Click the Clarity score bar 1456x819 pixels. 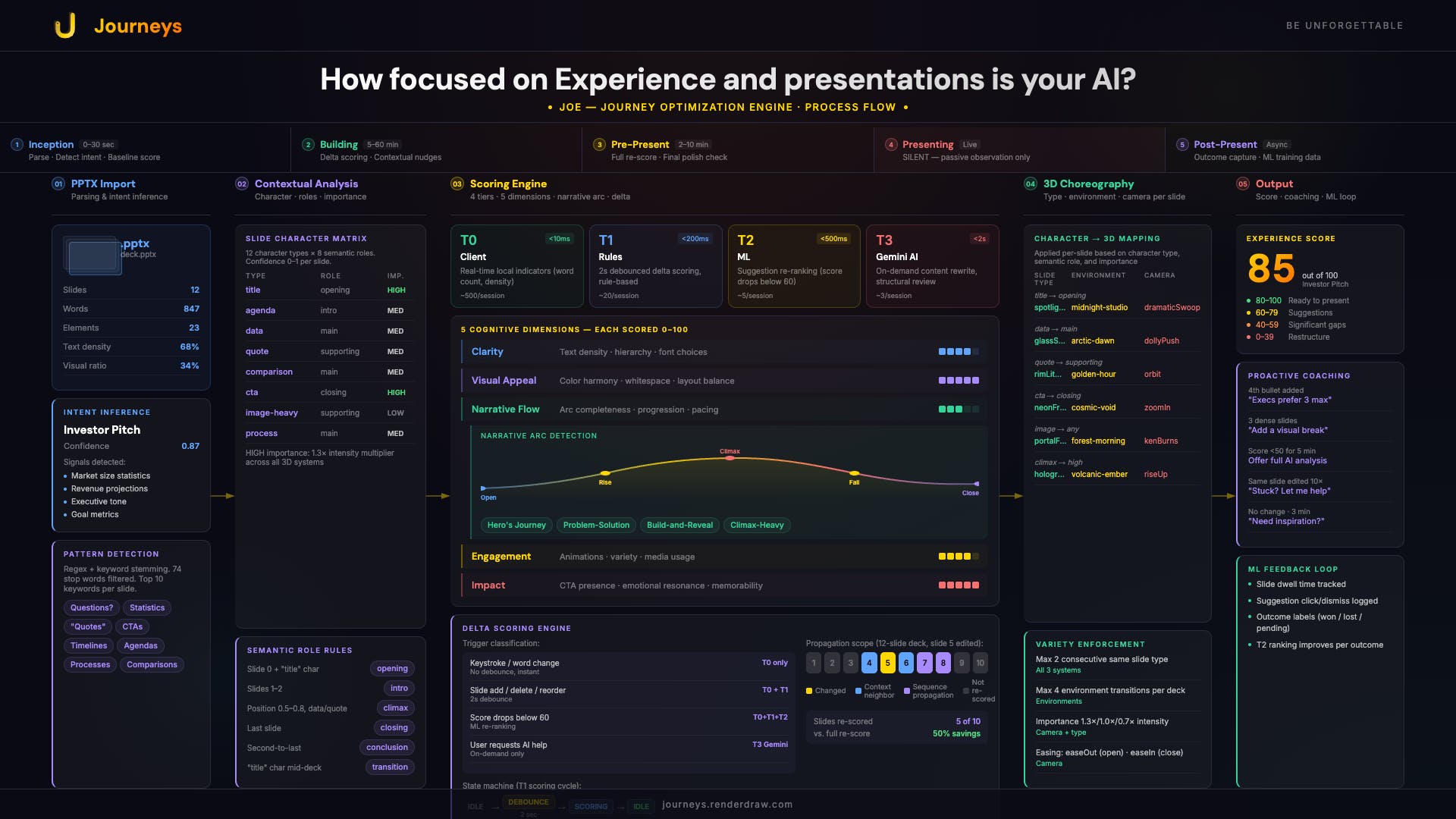959,352
